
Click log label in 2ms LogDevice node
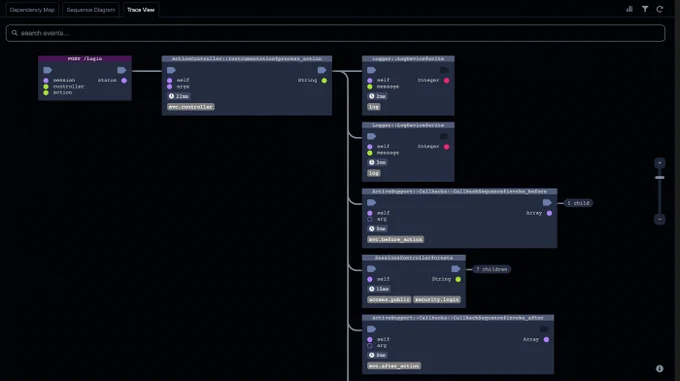tap(374, 107)
